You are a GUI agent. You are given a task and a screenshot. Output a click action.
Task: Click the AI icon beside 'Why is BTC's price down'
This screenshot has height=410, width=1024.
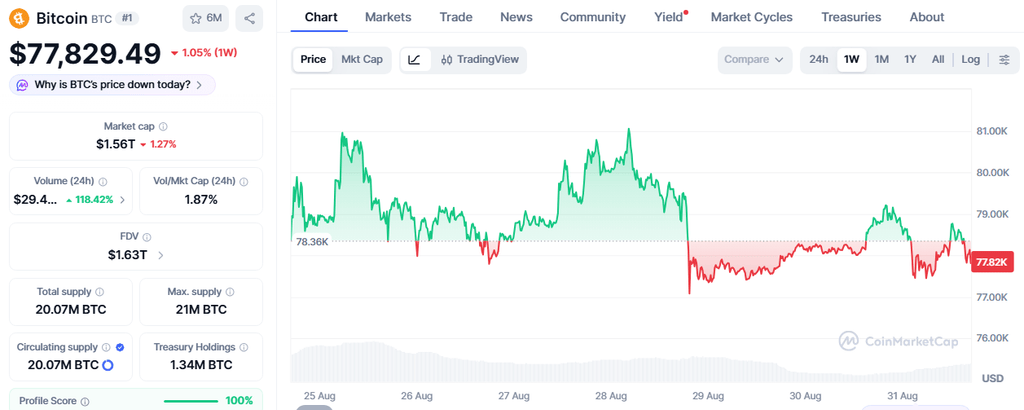click(23, 85)
